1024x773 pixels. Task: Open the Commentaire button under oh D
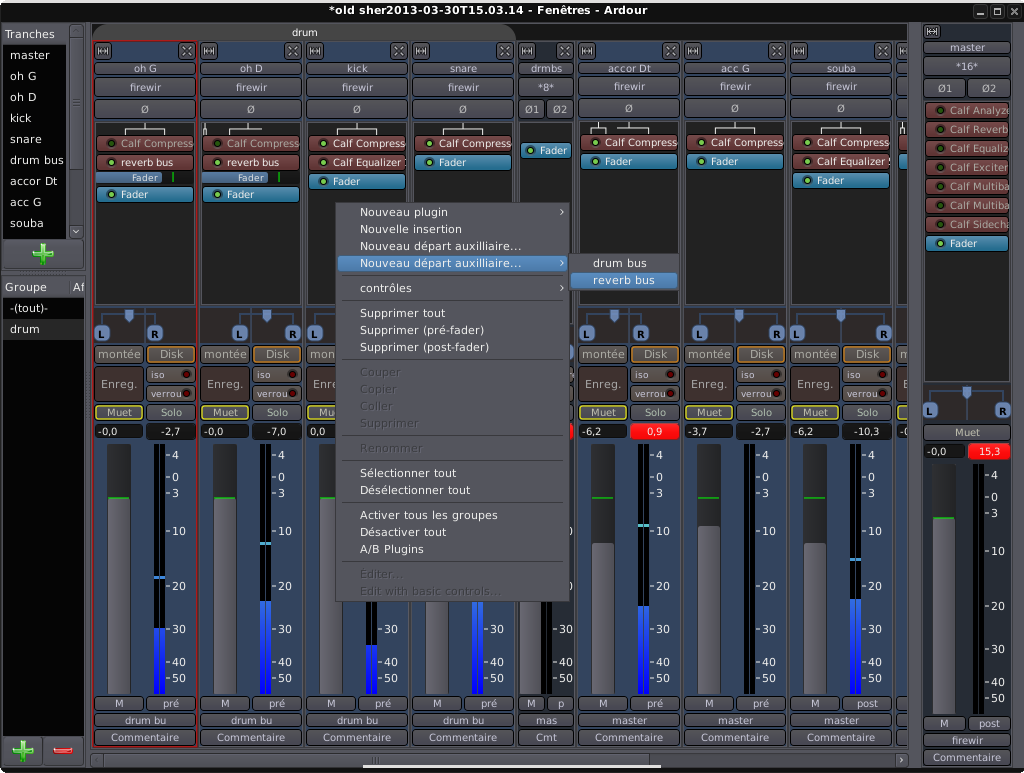coord(251,737)
